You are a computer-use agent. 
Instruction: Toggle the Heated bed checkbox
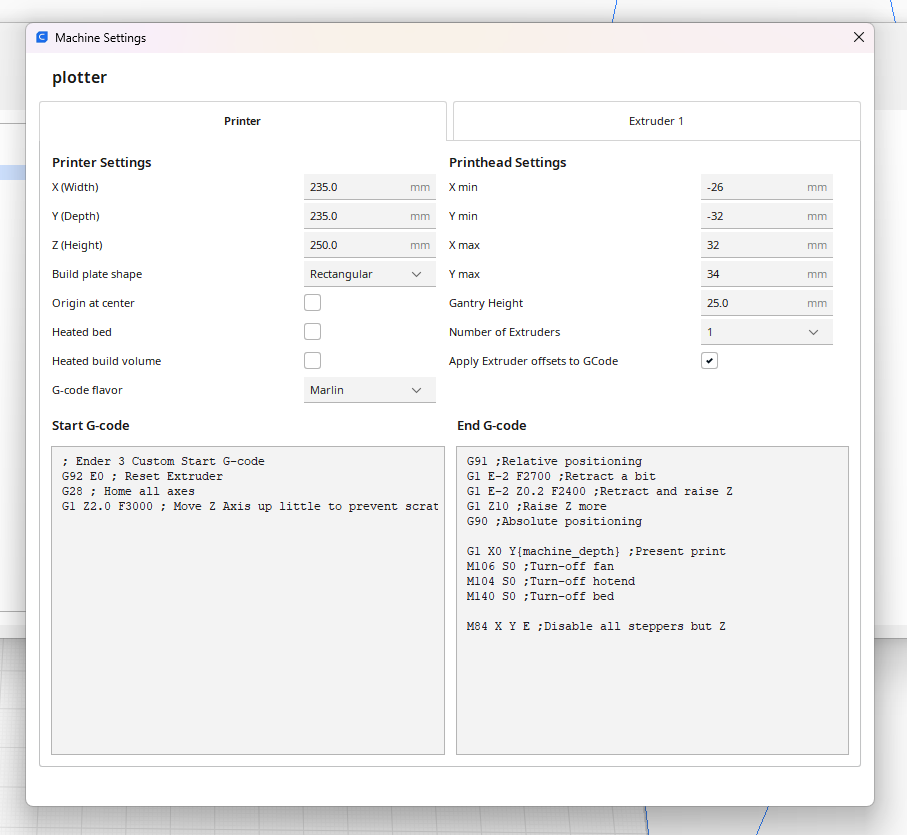click(x=313, y=332)
